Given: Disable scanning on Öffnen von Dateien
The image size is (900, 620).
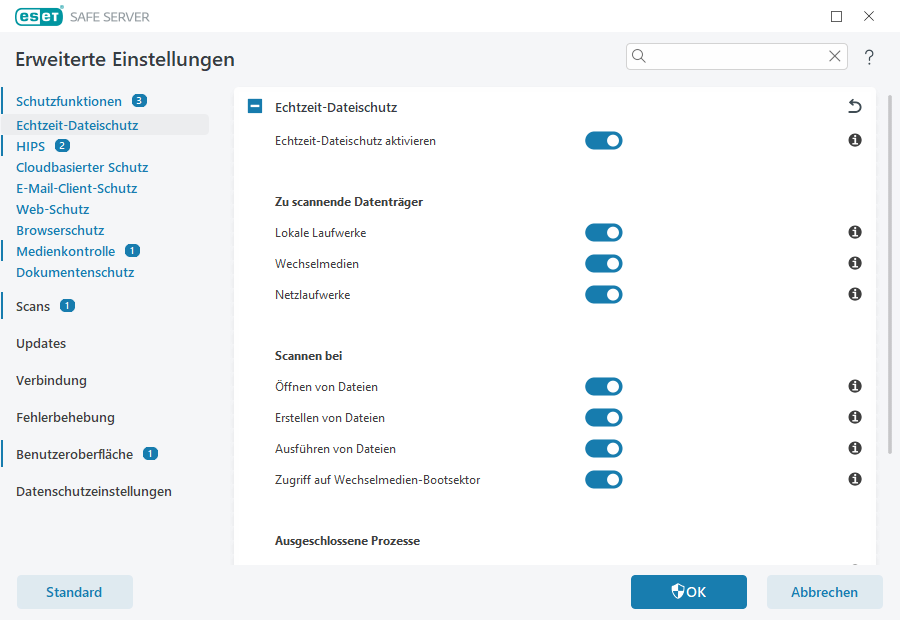Looking at the screenshot, I should [604, 386].
